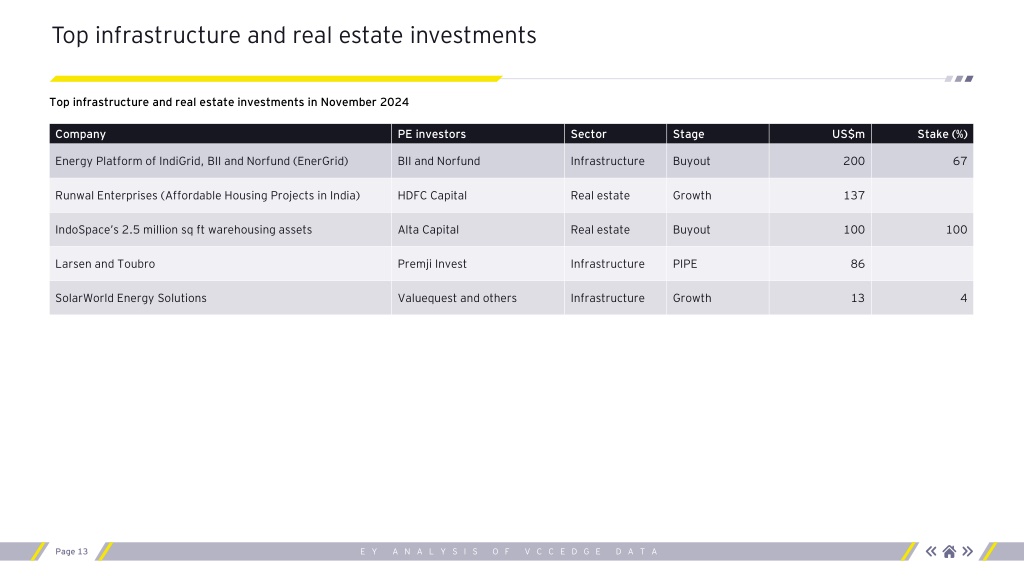Click the Stage column header
The image size is (1024, 576).
[718, 134]
